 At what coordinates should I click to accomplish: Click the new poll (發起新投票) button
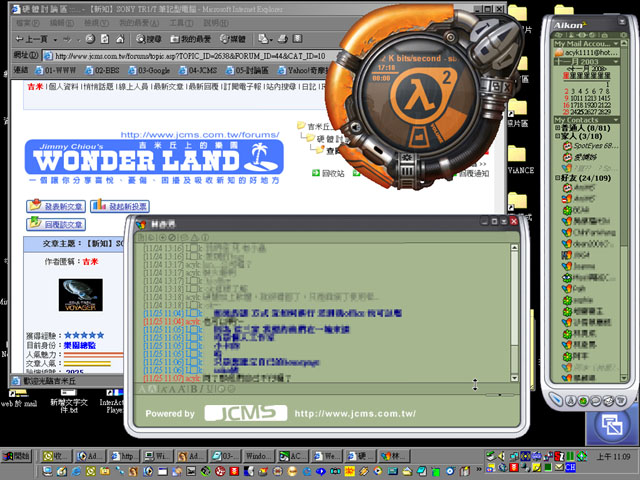120,206
